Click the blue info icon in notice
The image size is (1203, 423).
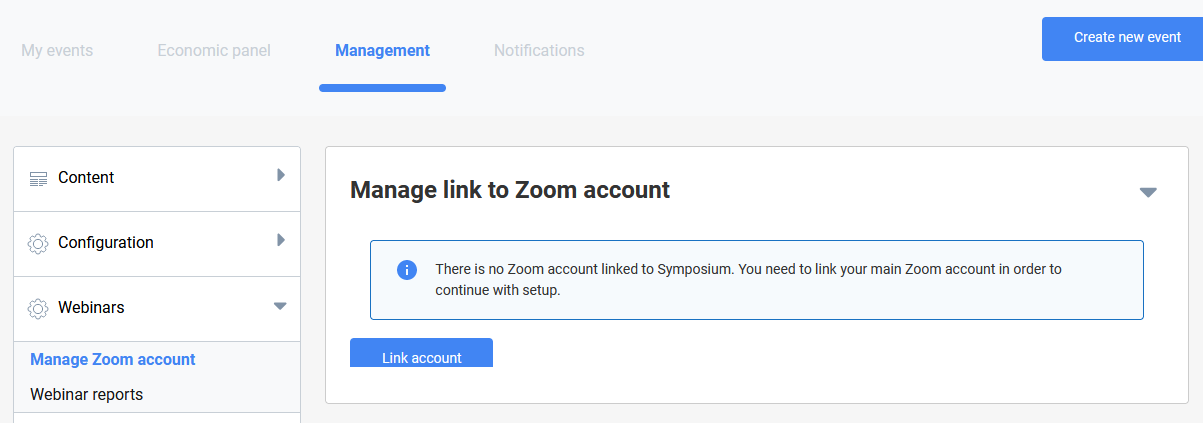point(407,270)
